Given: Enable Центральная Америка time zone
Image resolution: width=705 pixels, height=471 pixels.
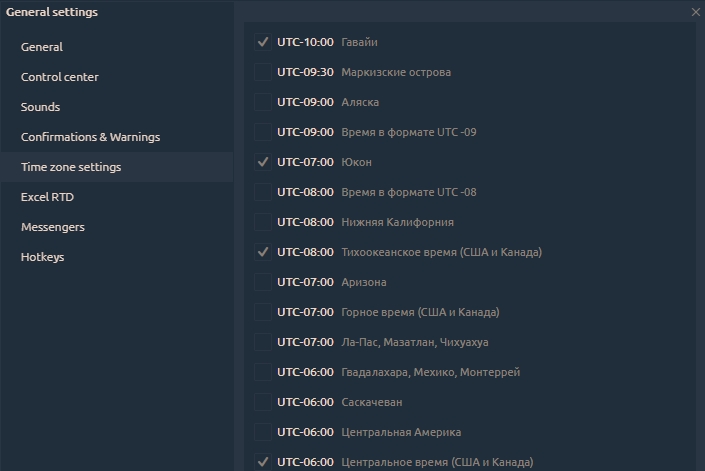Looking at the screenshot, I should coord(263,432).
